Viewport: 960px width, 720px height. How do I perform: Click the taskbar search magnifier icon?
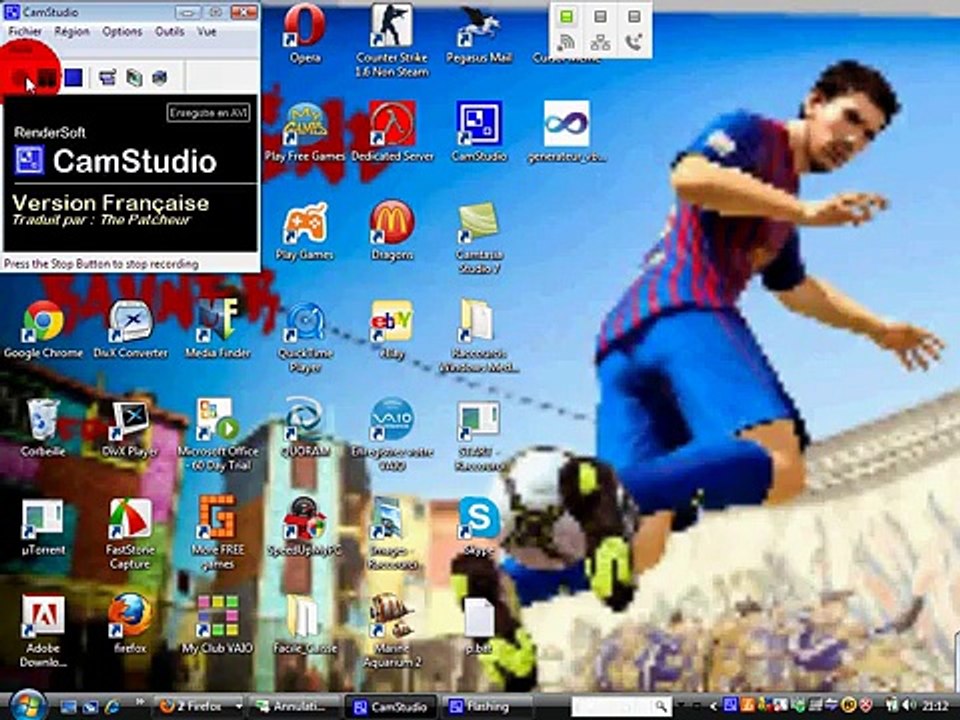[x=661, y=706]
